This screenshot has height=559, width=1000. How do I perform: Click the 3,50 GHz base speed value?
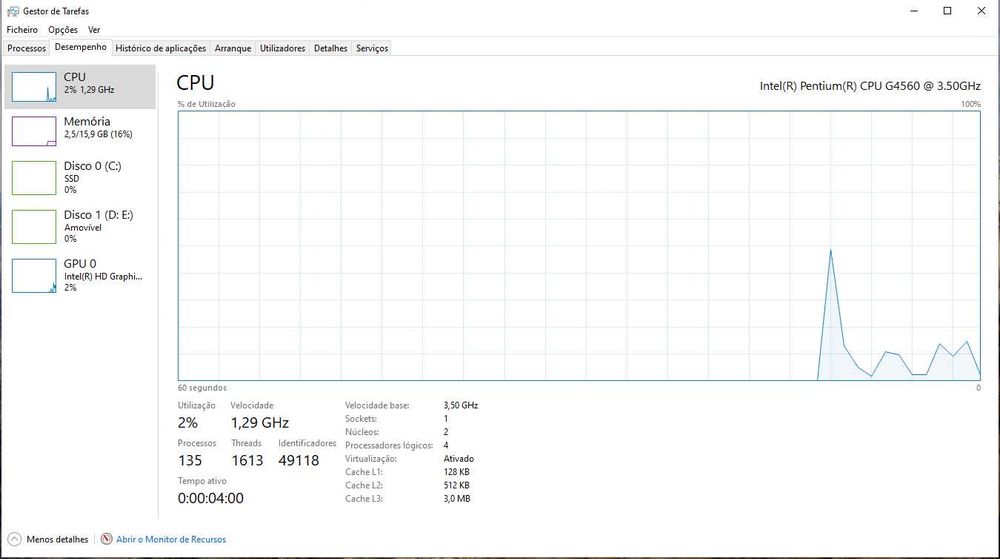[460, 405]
